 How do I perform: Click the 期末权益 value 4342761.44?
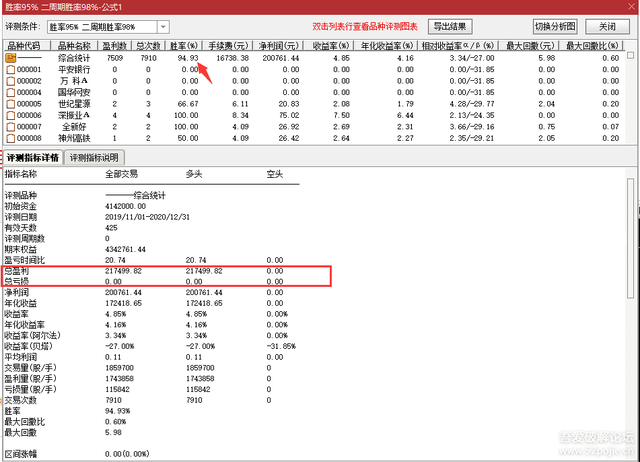tap(125, 249)
